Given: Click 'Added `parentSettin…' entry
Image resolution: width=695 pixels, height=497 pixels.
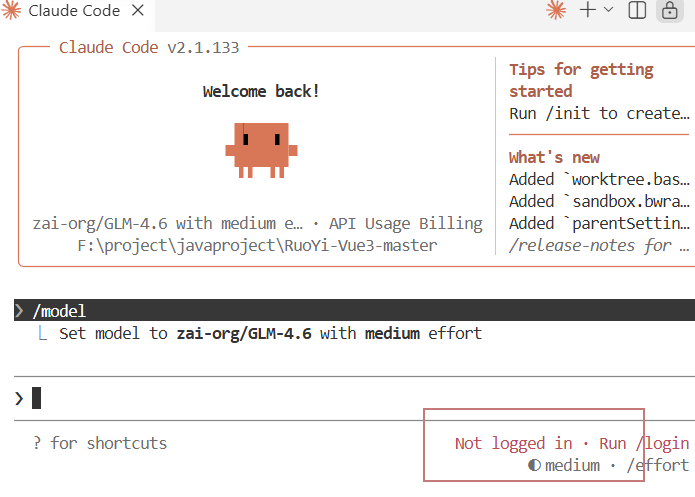Looking at the screenshot, I should tap(599, 223).
